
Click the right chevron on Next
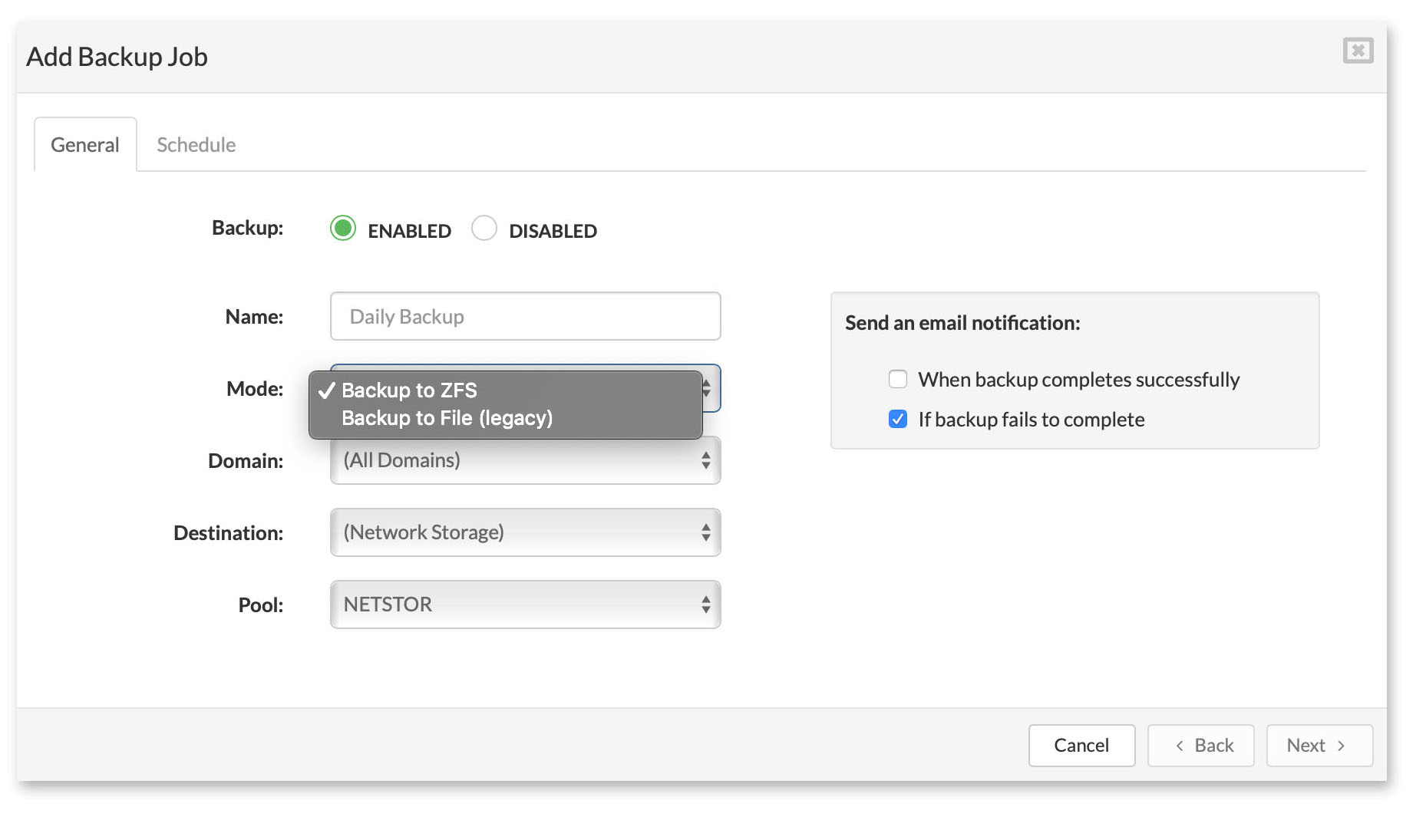[x=1341, y=746]
